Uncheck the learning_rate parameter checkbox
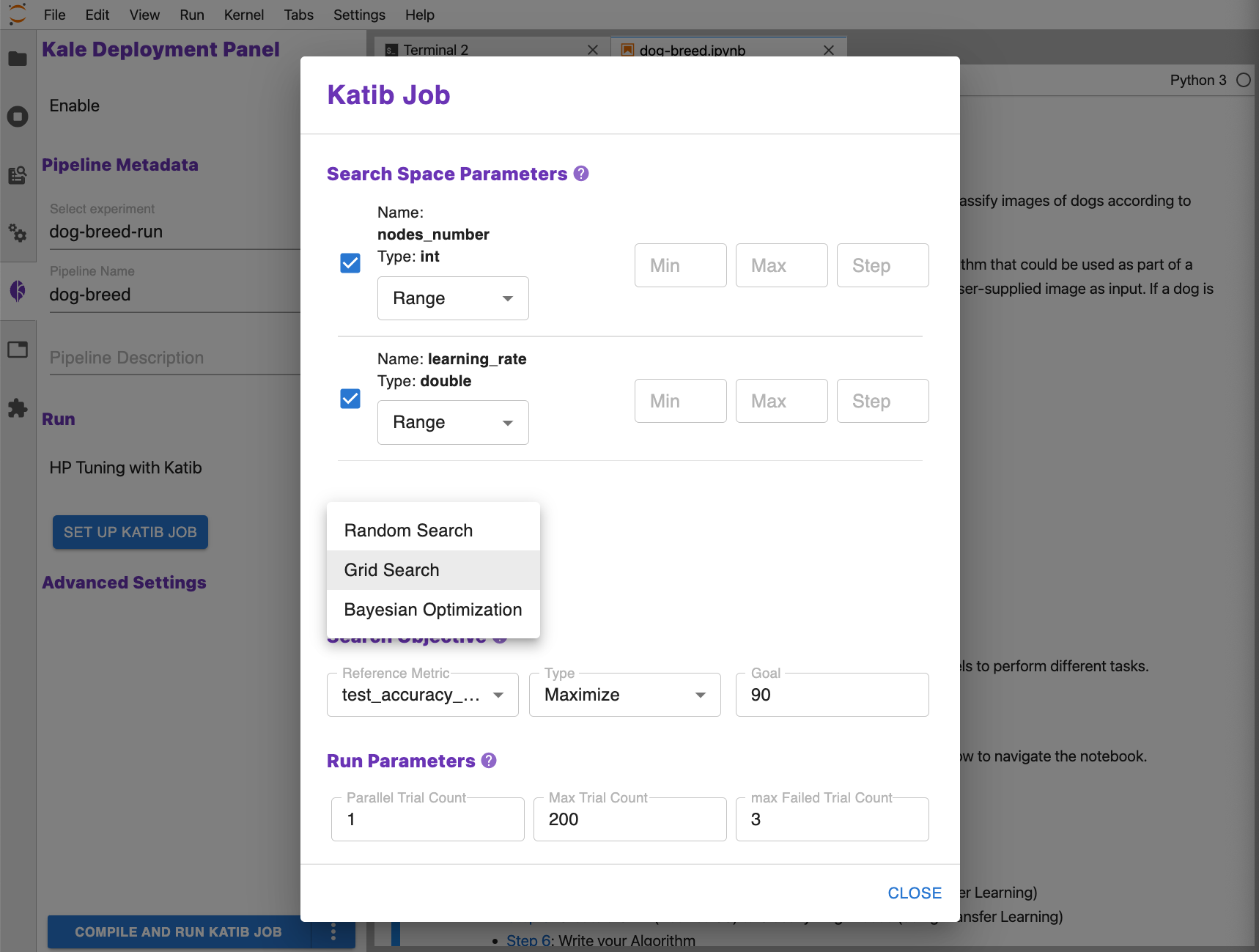 coord(350,399)
